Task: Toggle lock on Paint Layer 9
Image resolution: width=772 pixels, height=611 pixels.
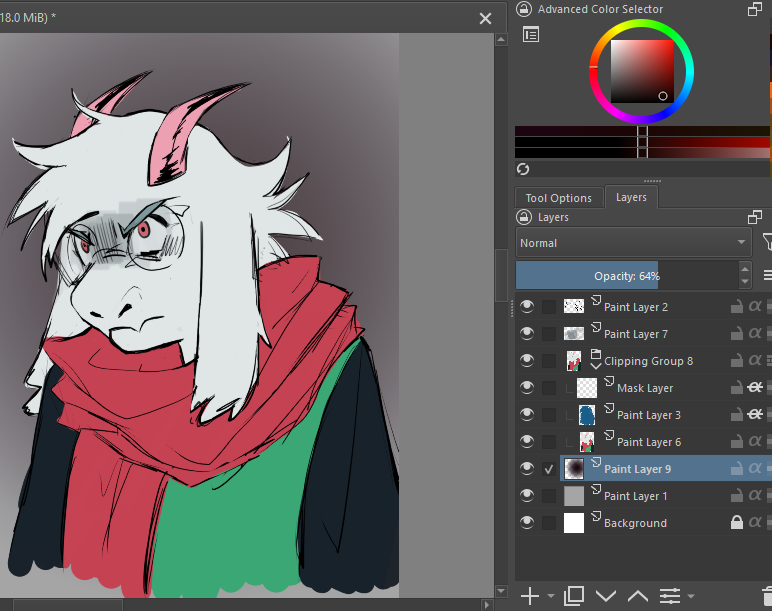Action: (737, 468)
